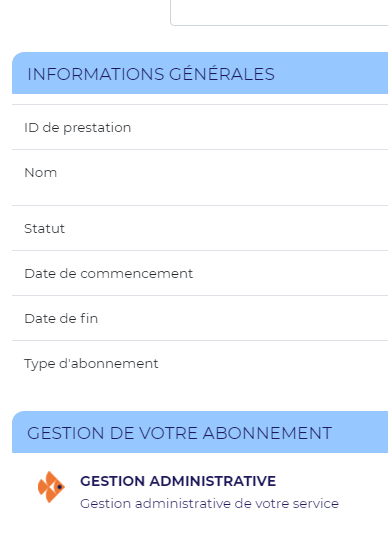The image size is (388, 535).
Task: Click the word 'prestation' in ID row
Action: [97, 128]
